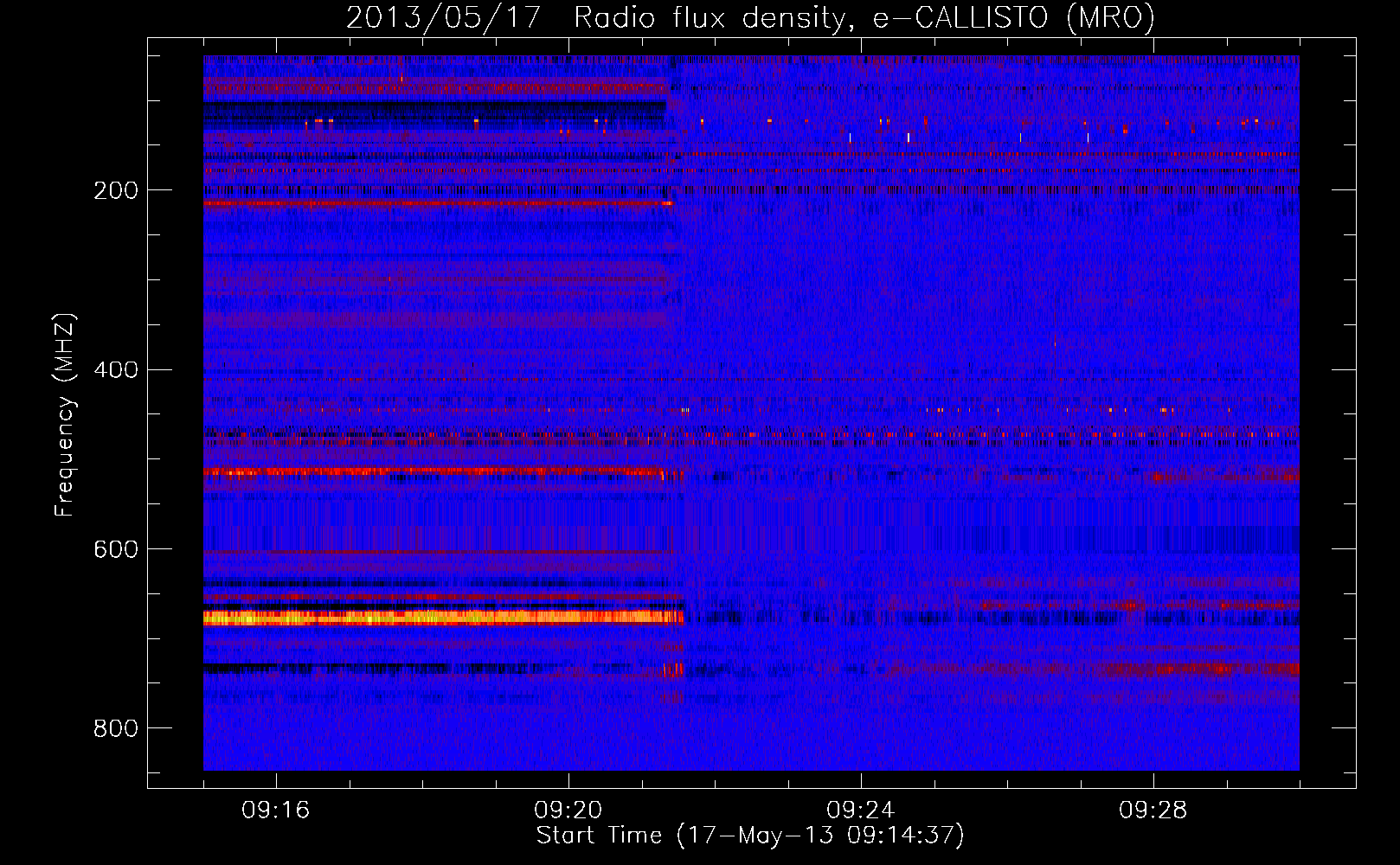Click the 400 frequency tick label
Image resolution: width=1400 pixels, height=865 pixels.
116,370
